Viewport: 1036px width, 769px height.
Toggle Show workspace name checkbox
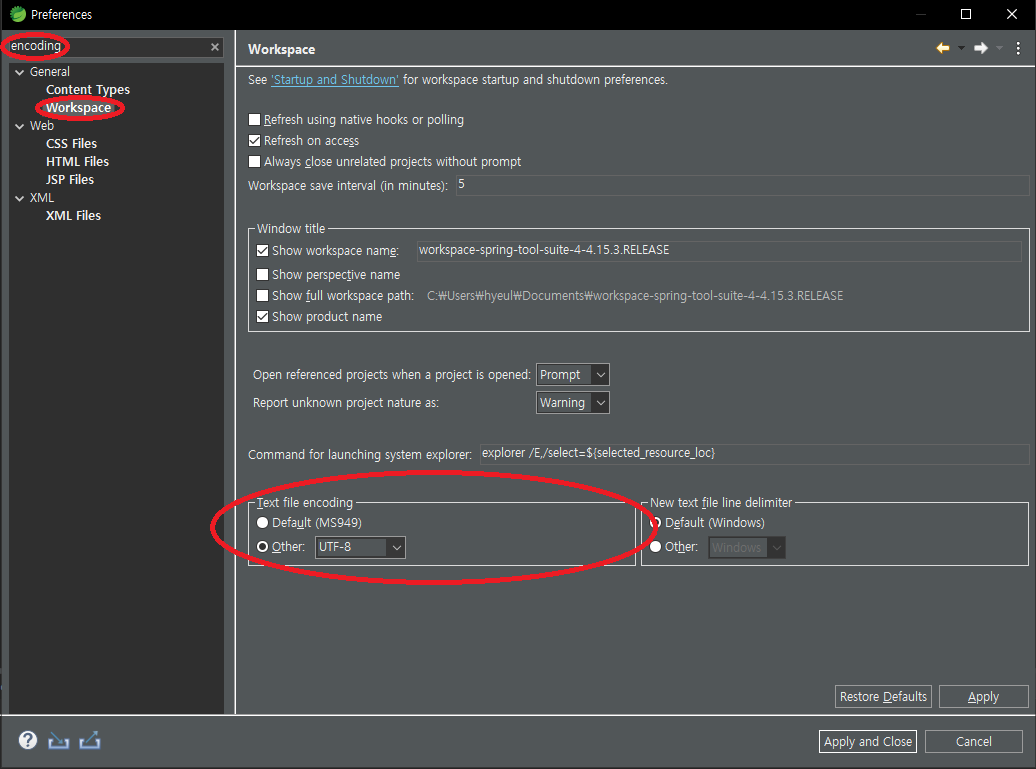tap(262, 250)
